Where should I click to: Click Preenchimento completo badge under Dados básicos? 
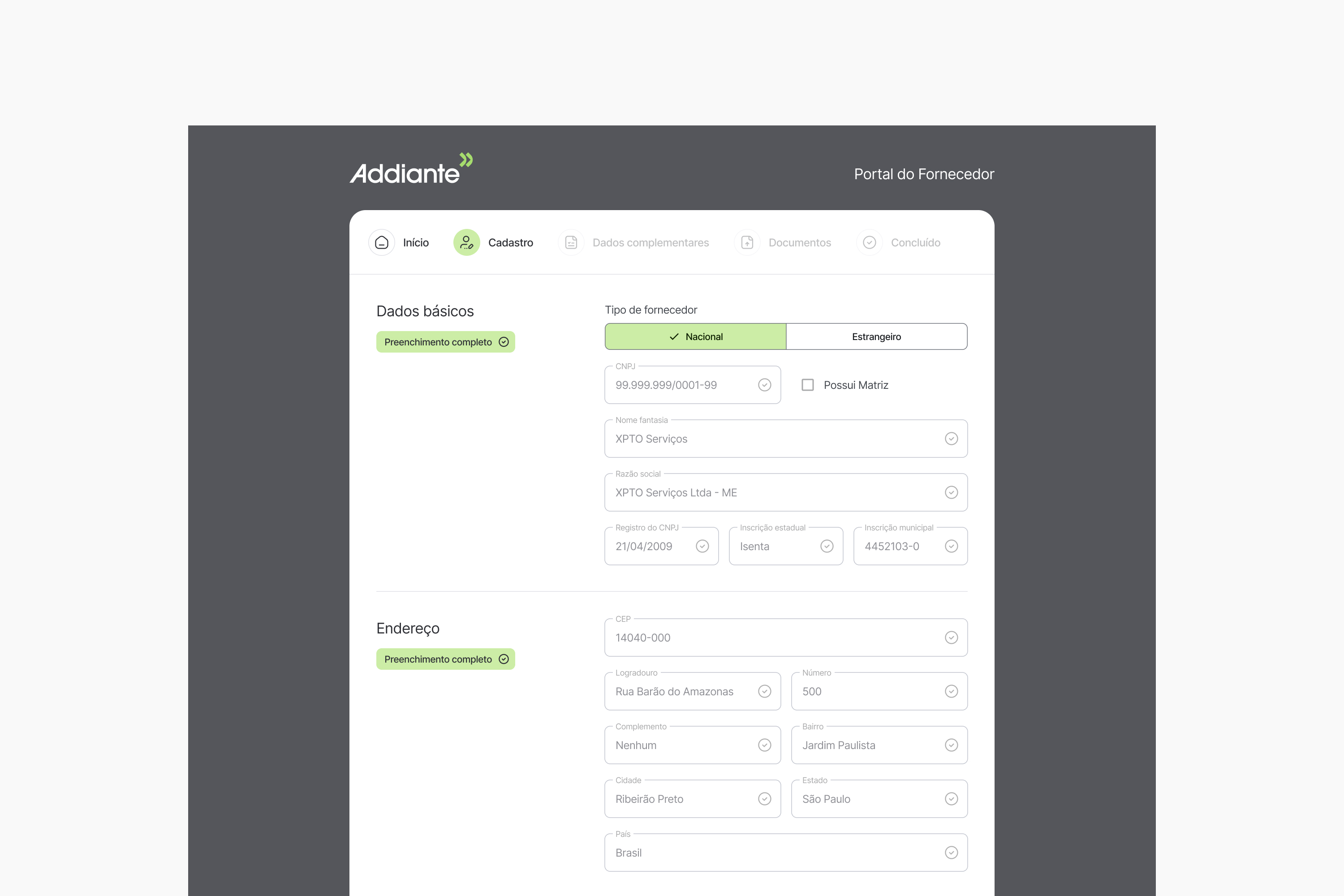[445, 342]
